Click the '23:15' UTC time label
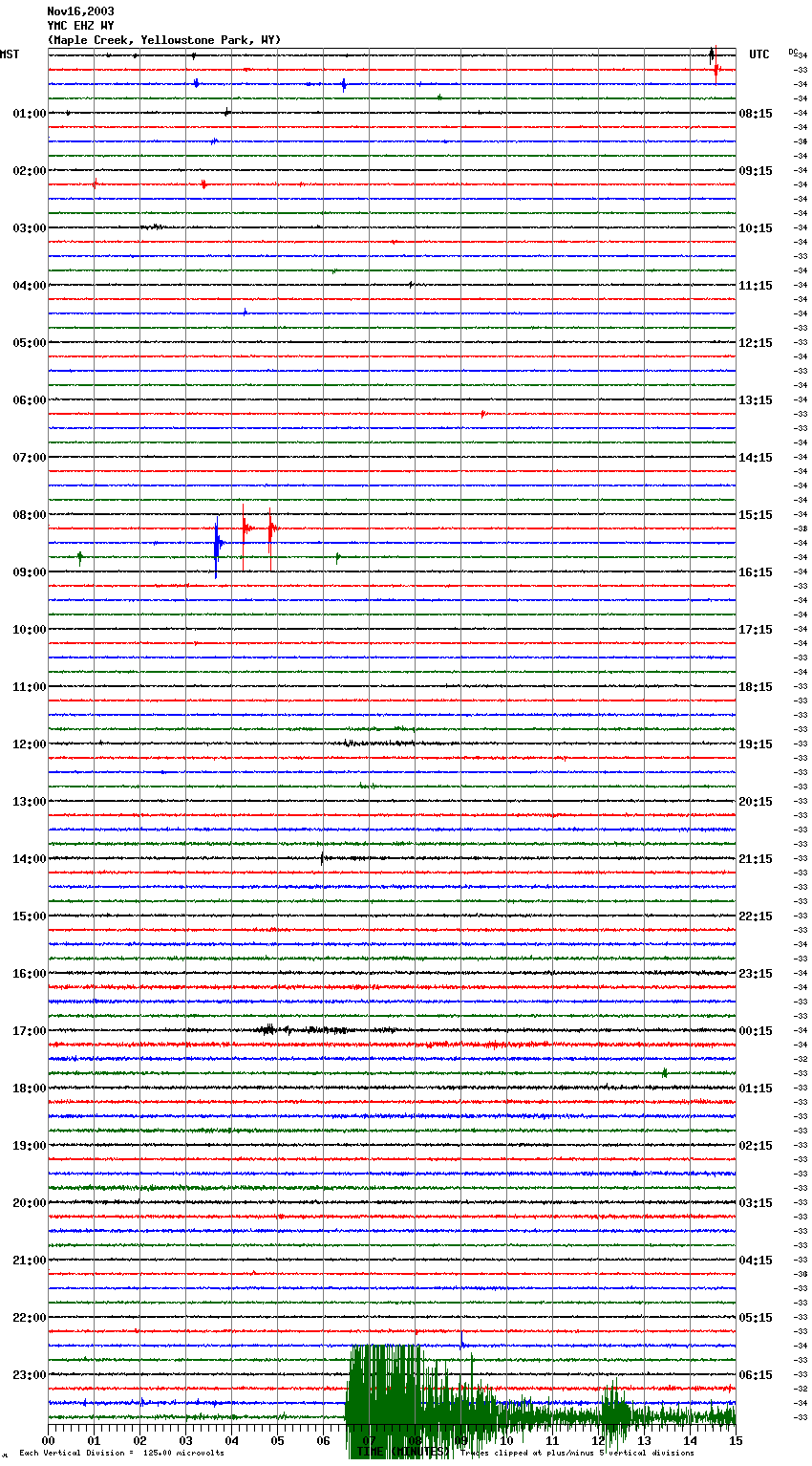The height and width of the screenshot is (1466, 812). tap(756, 974)
